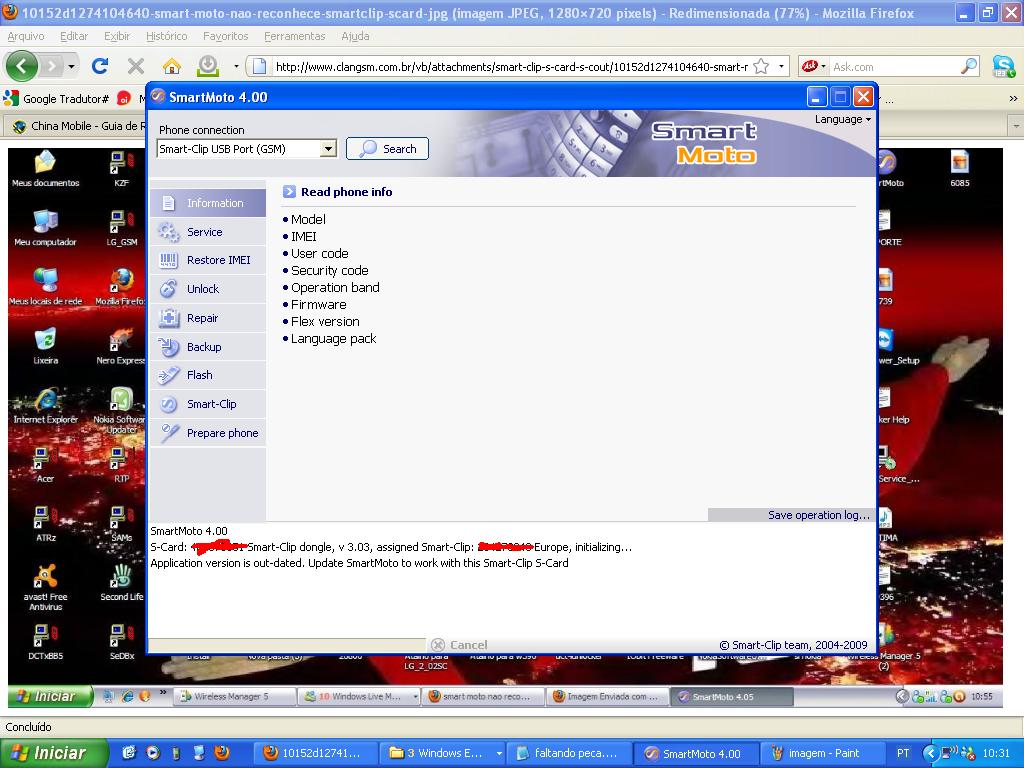
Task: Open the Firefox history dropdown next to forward
Action: pyautogui.click(x=71, y=66)
